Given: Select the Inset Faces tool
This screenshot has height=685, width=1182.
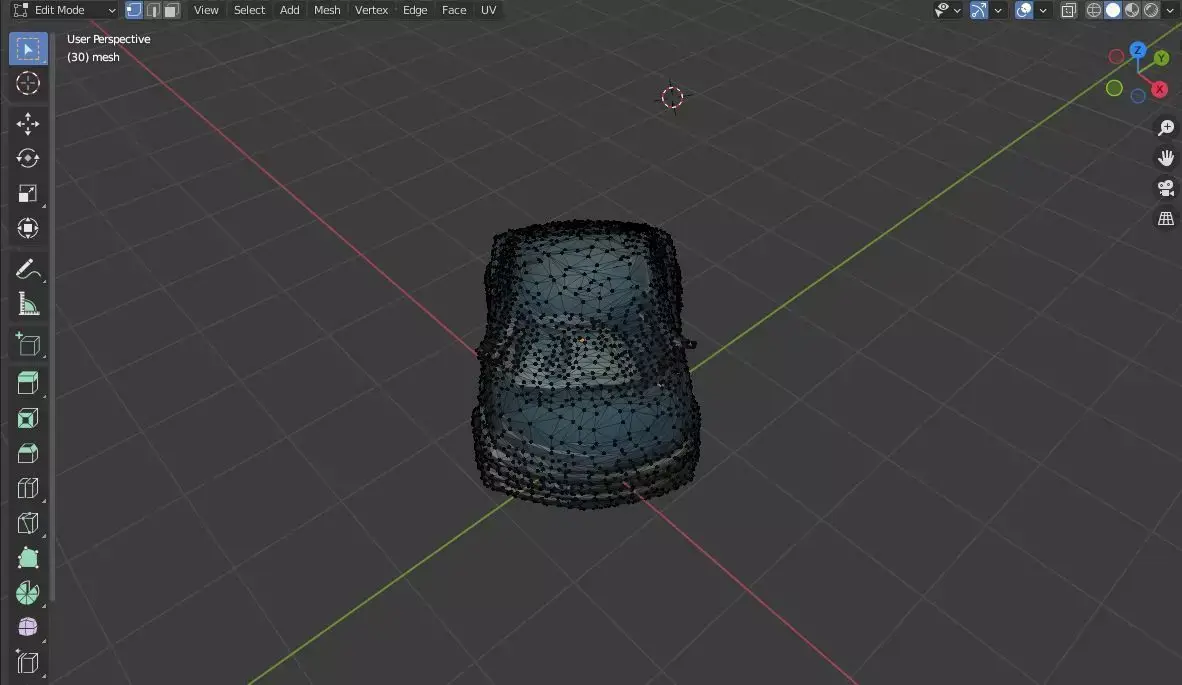Looking at the screenshot, I should (28, 418).
